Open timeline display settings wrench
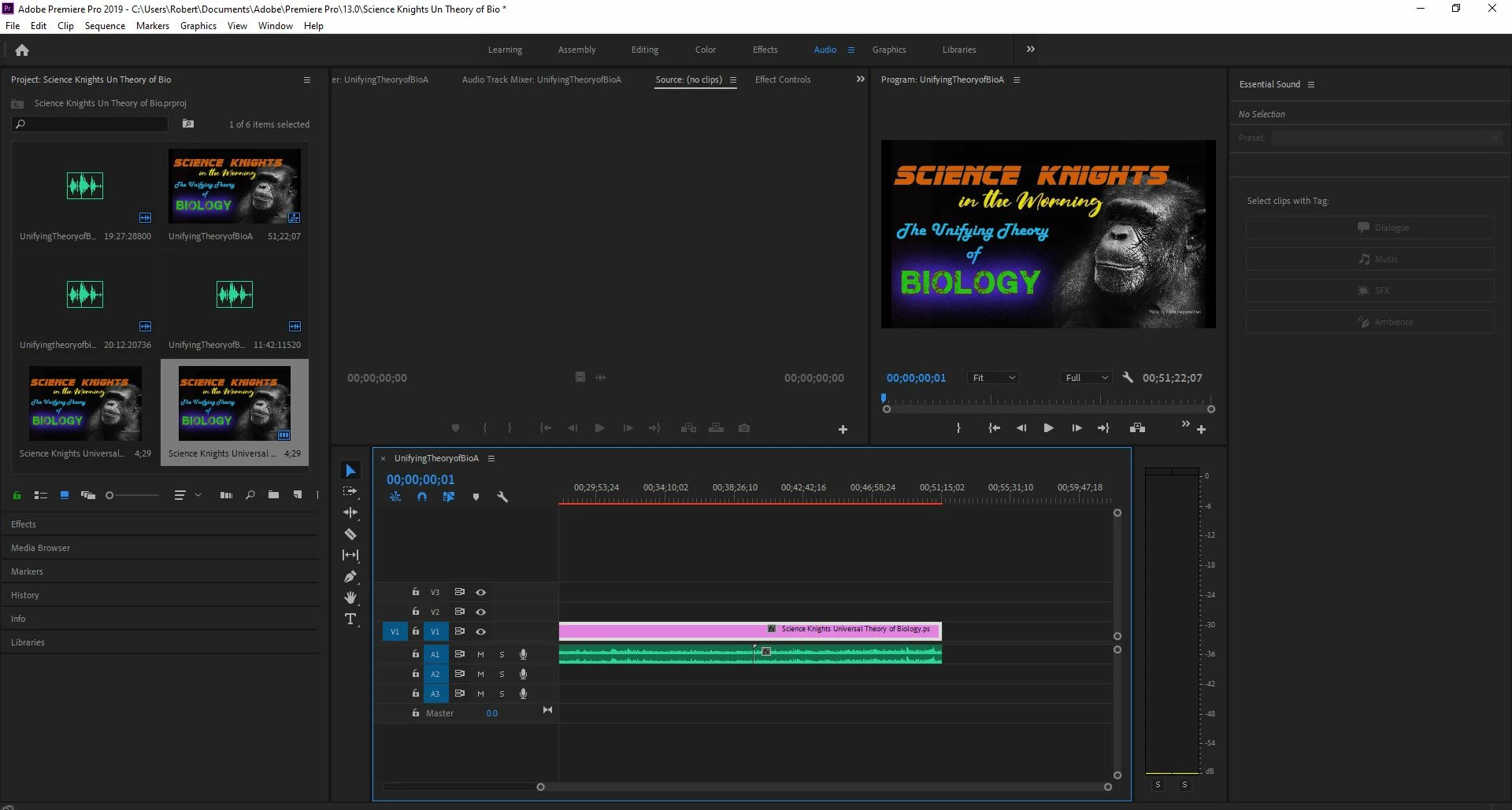Image resolution: width=1512 pixels, height=810 pixels. 502,497
